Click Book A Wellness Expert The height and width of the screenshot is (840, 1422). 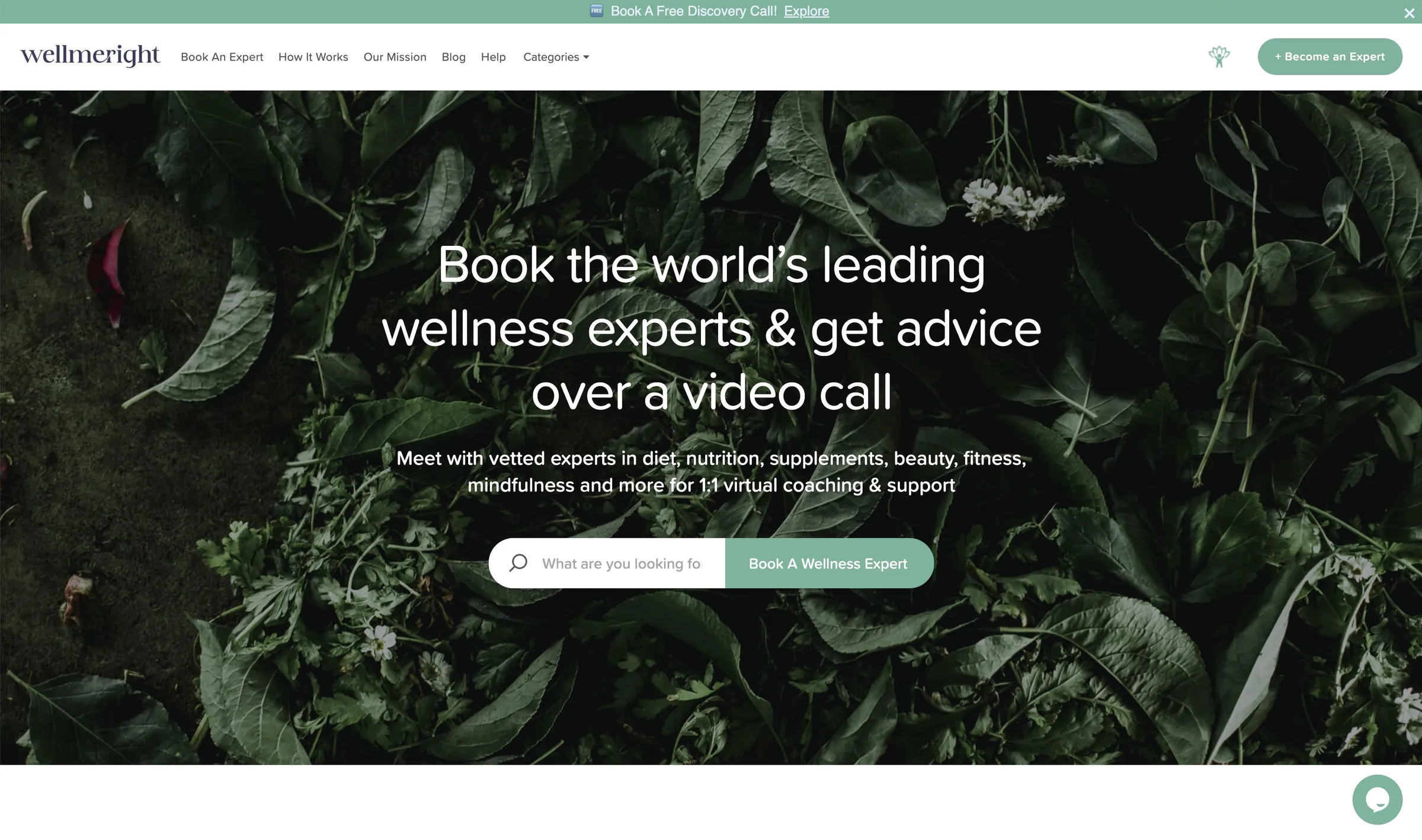point(828,563)
